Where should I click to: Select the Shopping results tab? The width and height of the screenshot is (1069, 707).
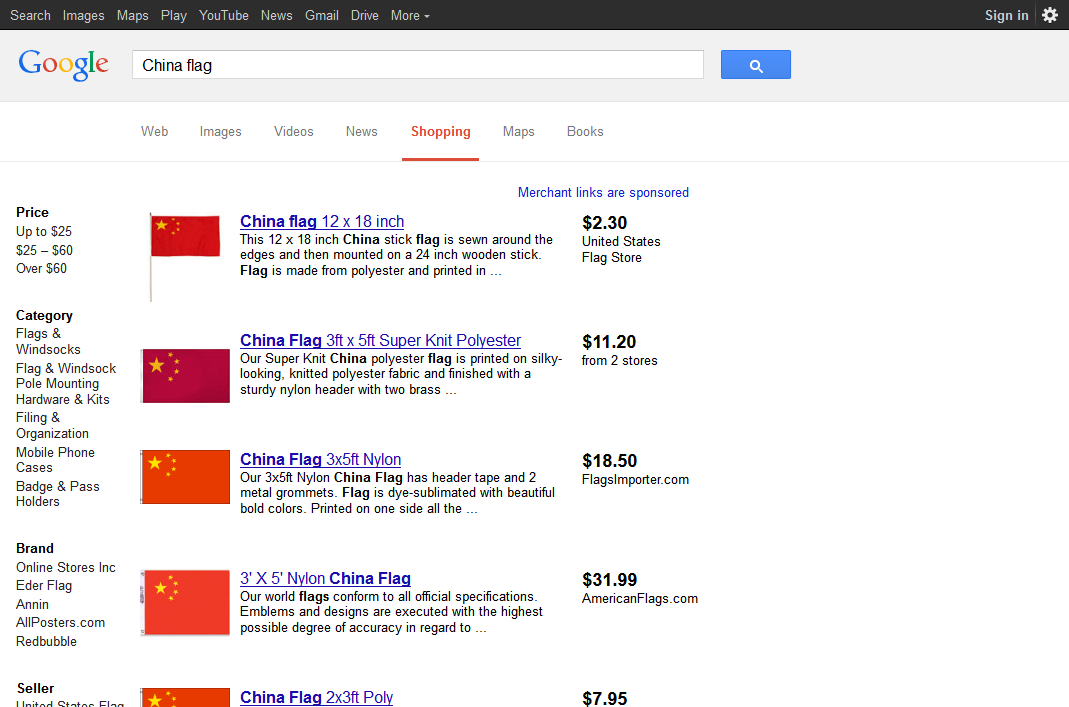tap(440, 132)
